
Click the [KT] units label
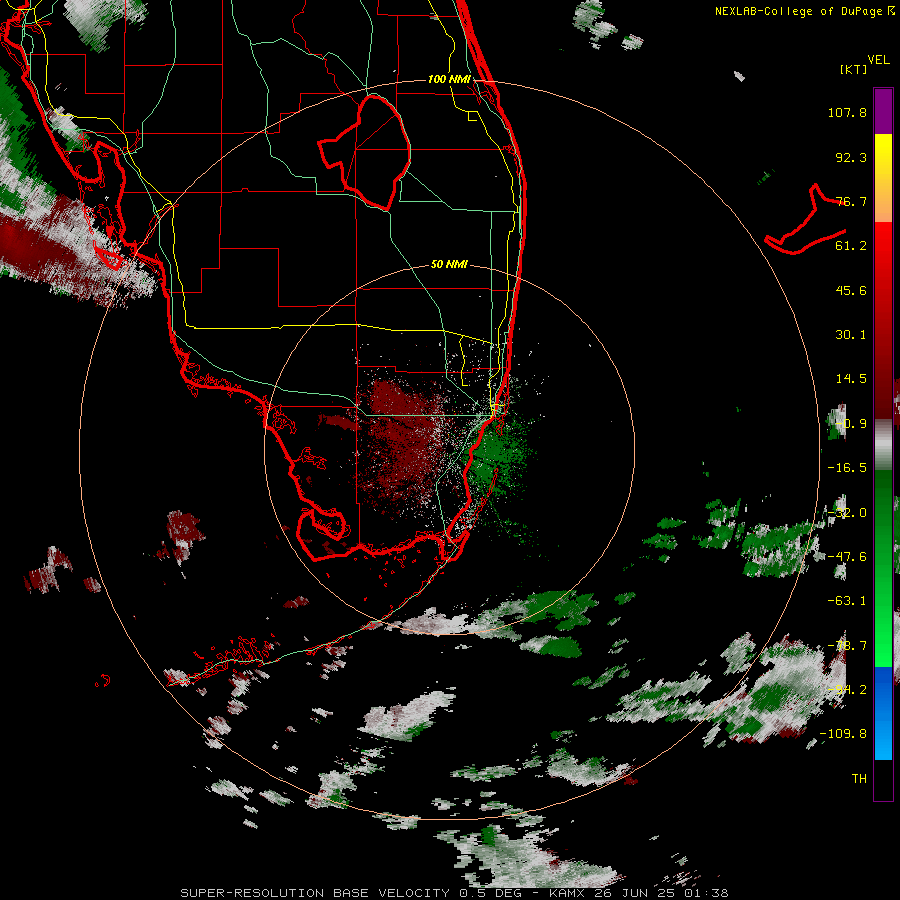854,69
